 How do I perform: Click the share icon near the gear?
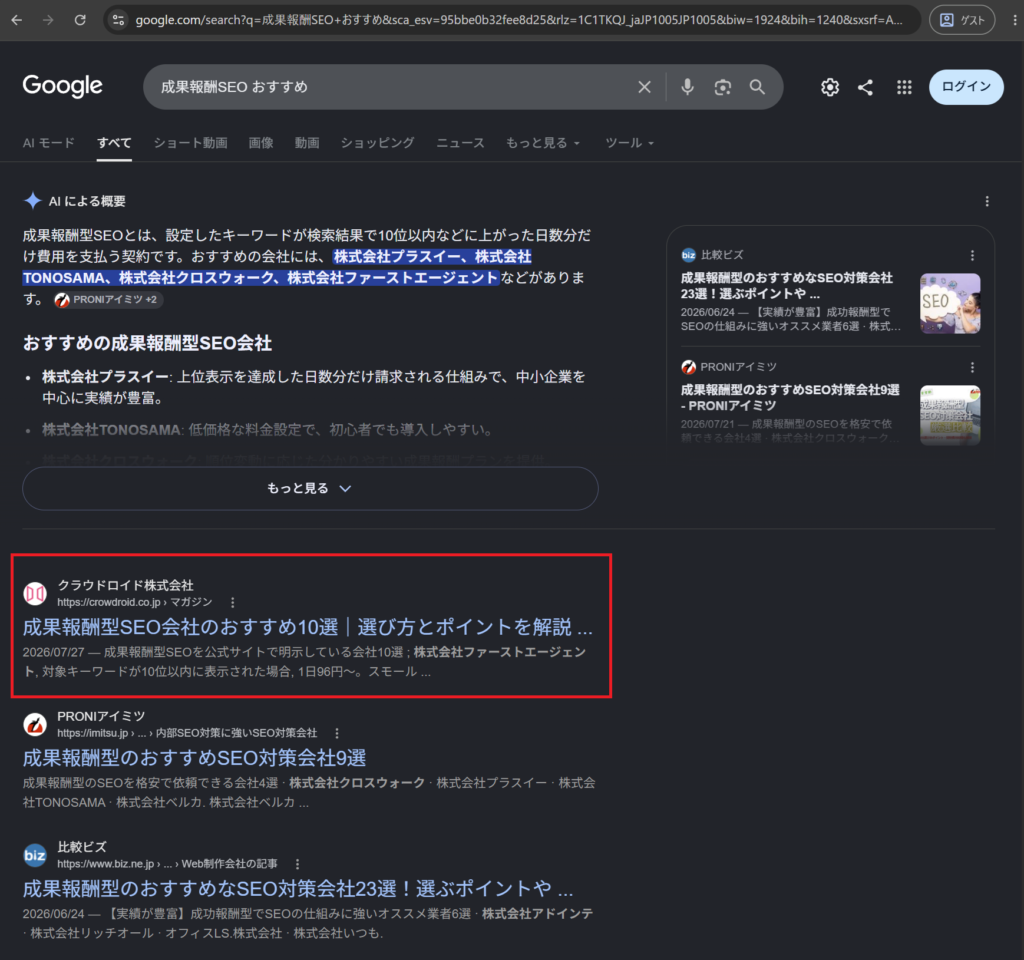[865, 87]
